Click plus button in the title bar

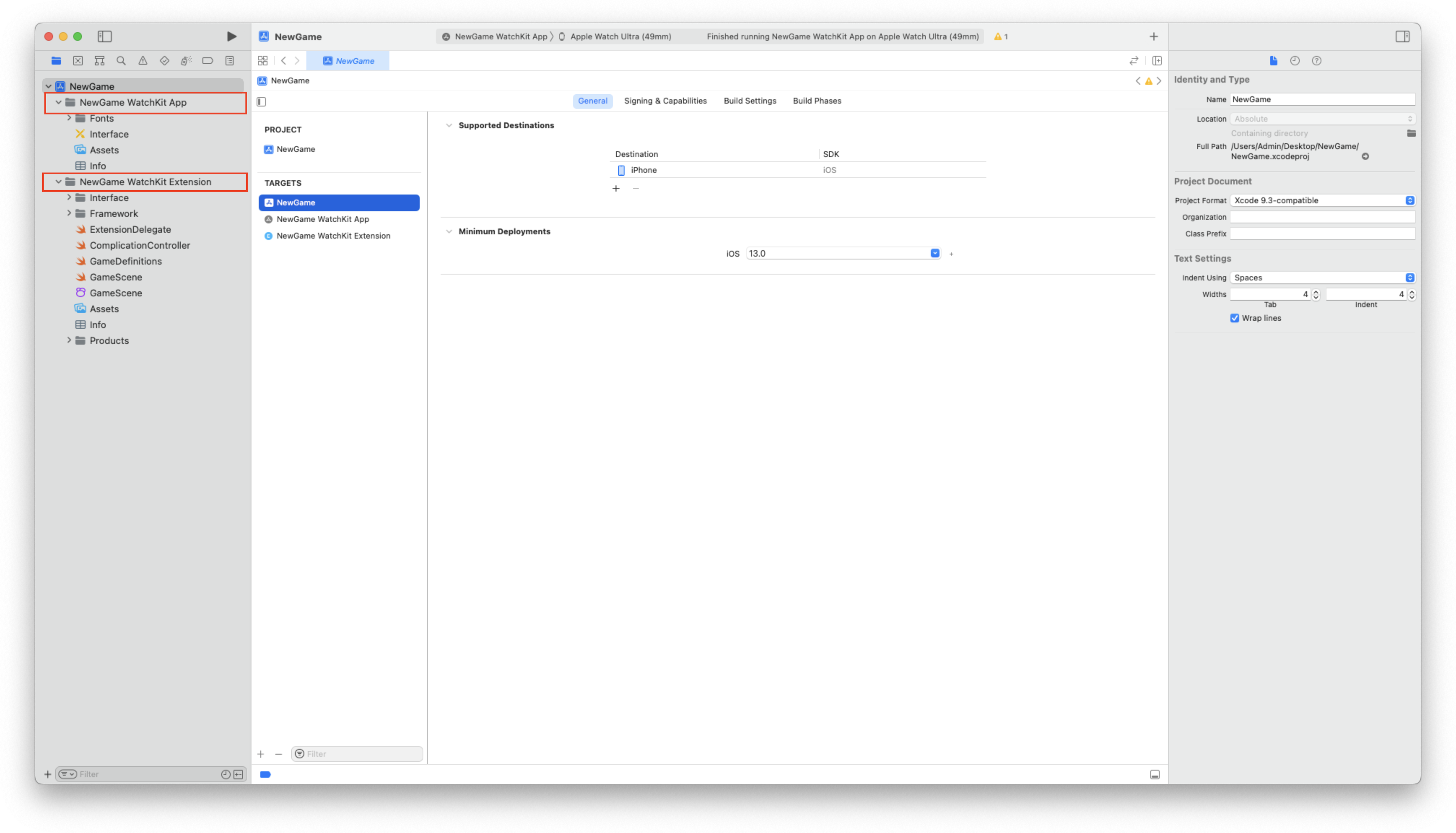(x=1154, y=36)
